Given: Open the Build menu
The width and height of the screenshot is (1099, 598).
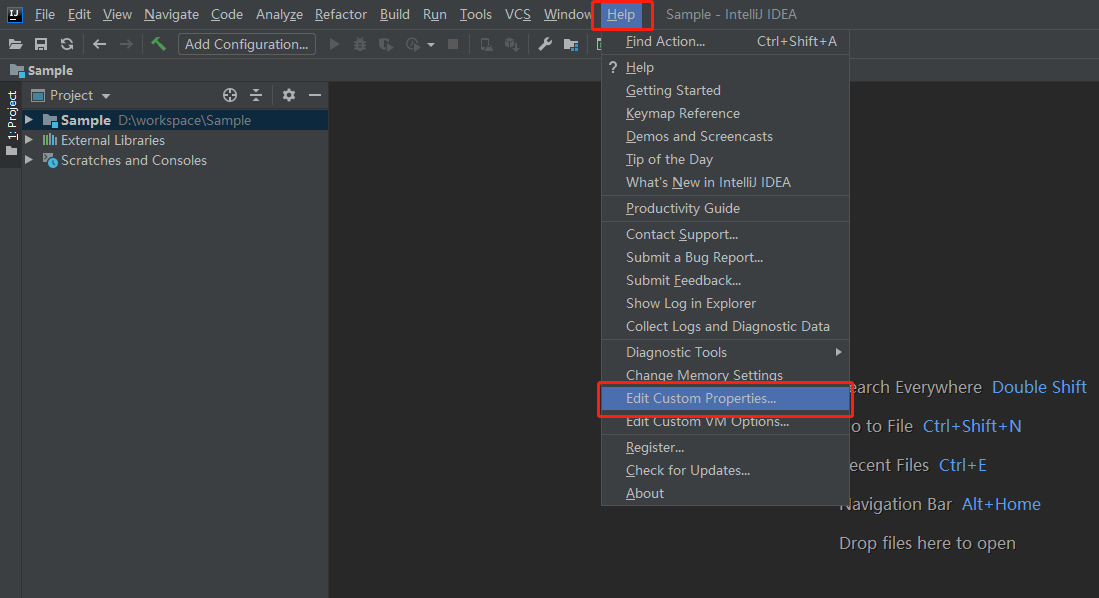Looking at the screenshot, I should pos(395,15).
